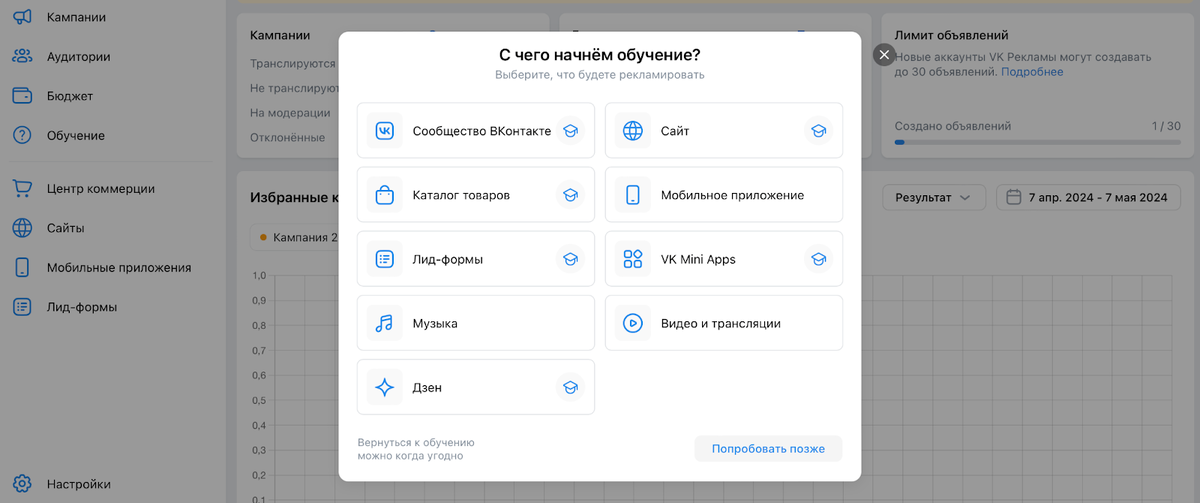Go to Бюджет in the sidebar
Viewport: 1200px width, 503px height.
[70, 96]
